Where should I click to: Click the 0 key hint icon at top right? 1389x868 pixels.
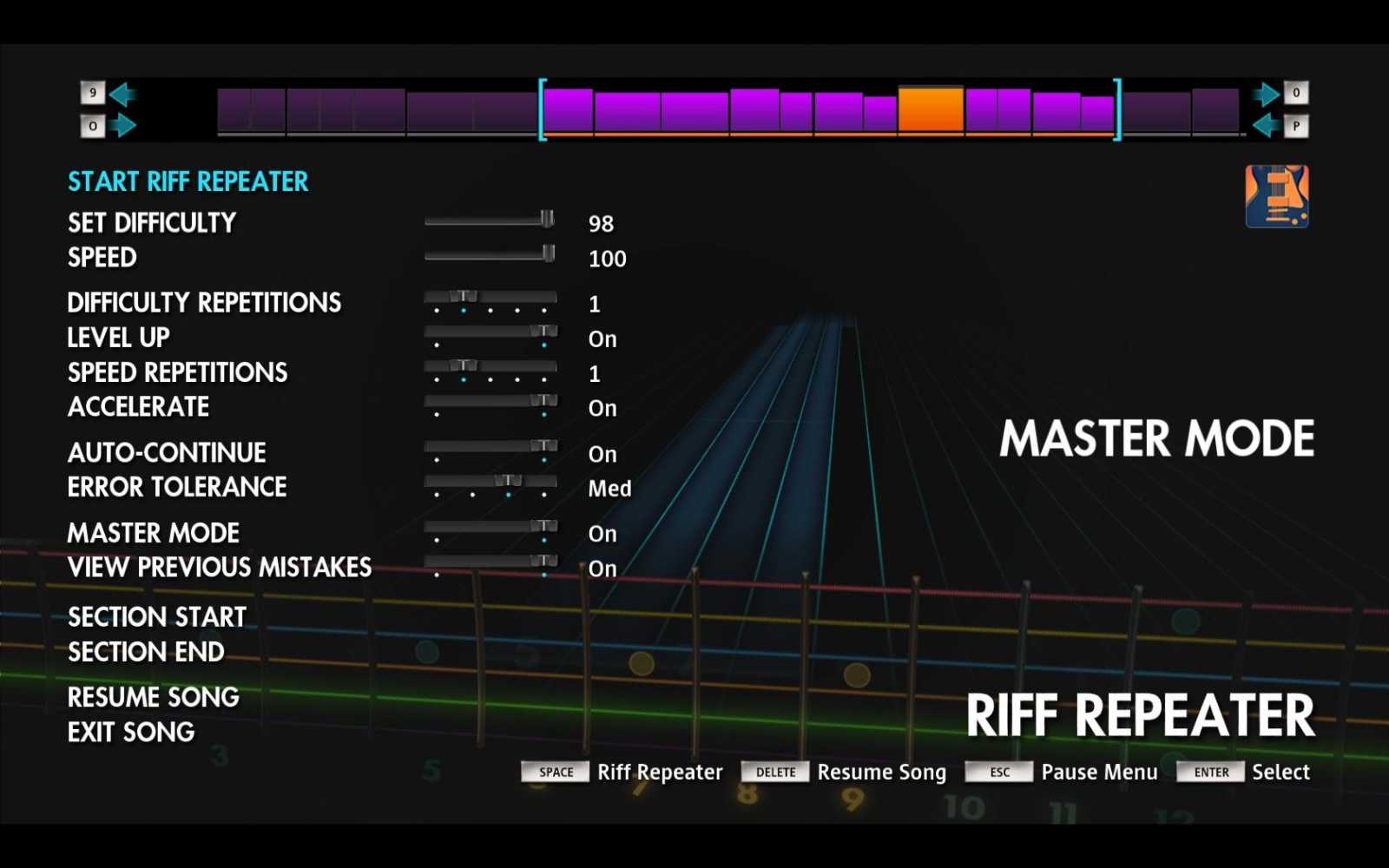(1296, 93)
